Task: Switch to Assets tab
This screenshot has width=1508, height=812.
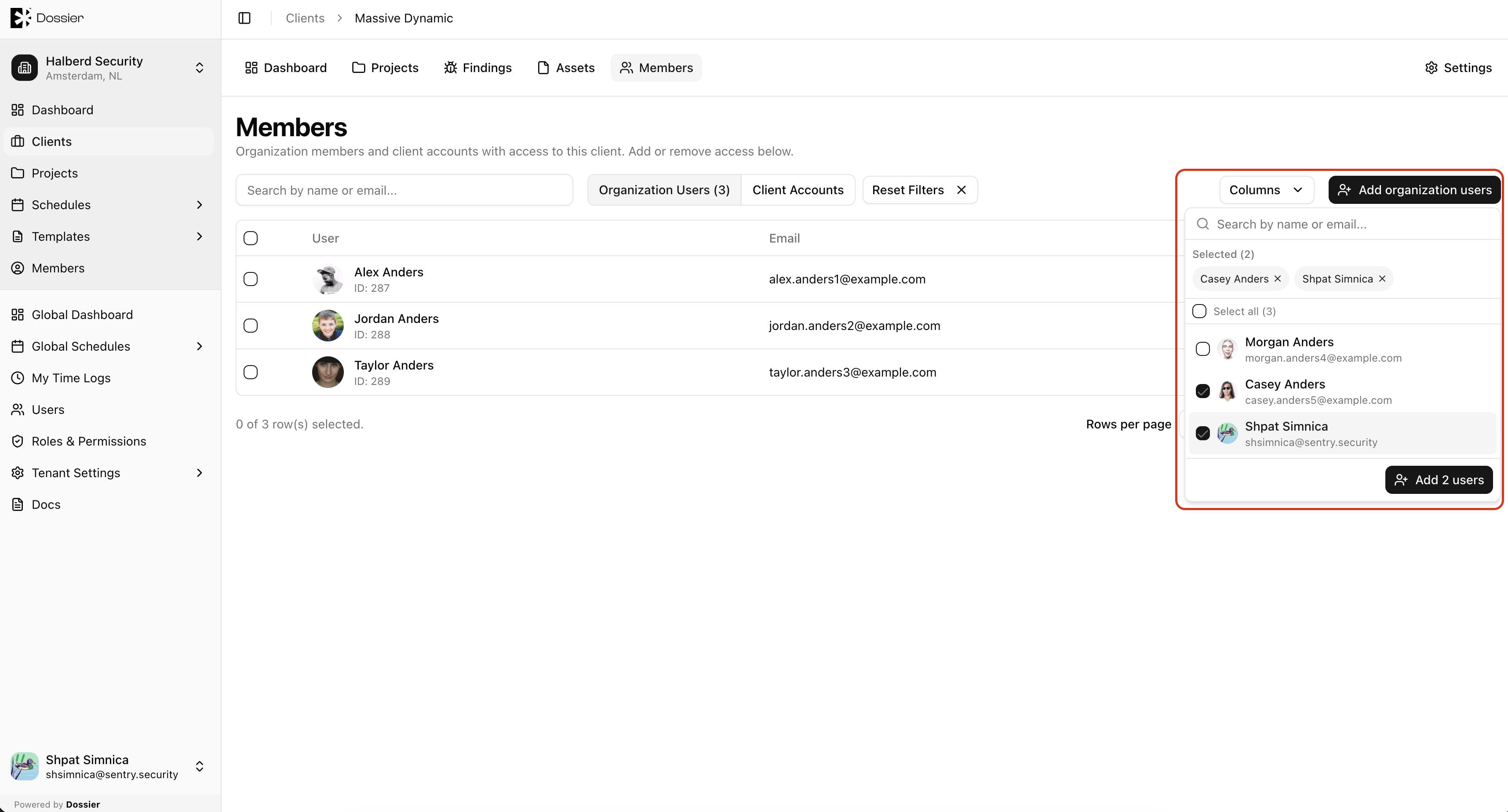Action: [565, 68]
